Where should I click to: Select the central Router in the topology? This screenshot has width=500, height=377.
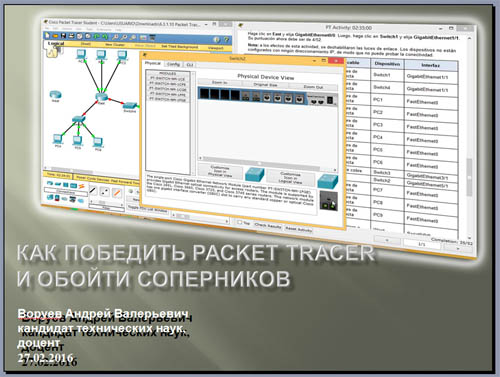pos(101,97)
